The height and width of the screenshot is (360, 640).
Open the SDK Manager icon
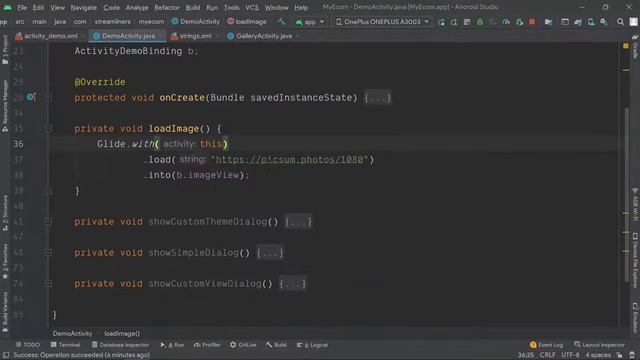604,22
